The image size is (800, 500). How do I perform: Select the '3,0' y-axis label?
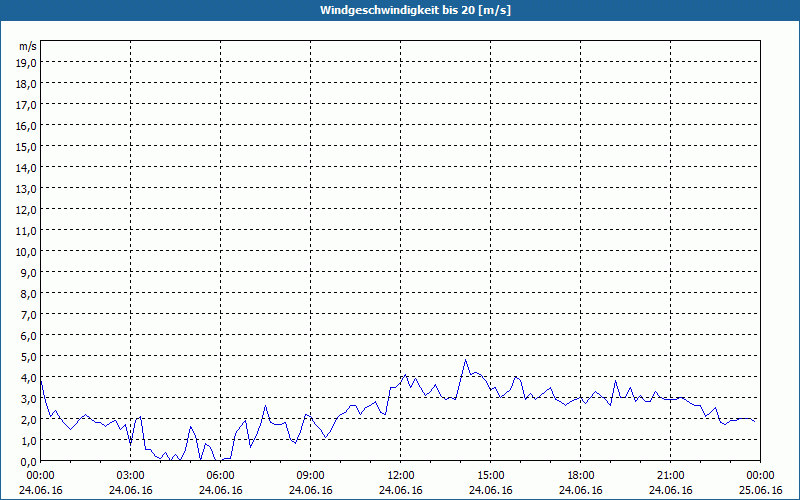(x=29, y=399)
